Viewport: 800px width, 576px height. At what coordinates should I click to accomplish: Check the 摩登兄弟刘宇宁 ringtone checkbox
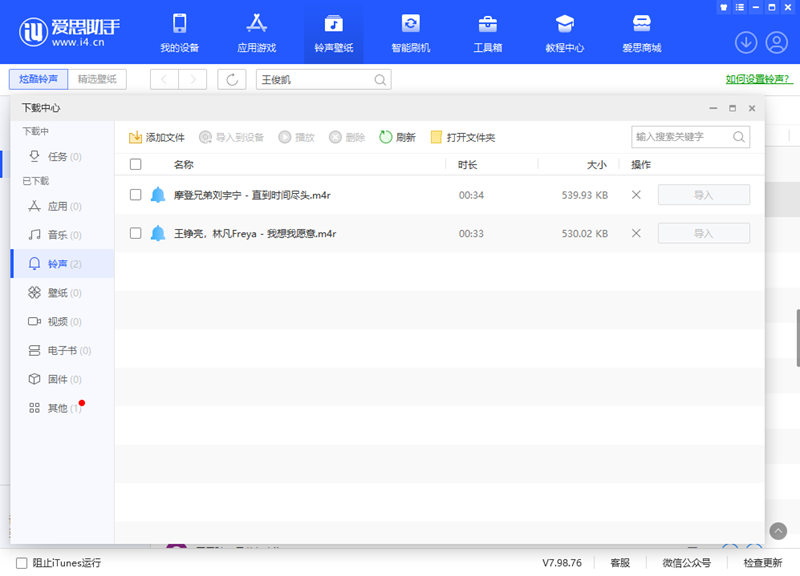tap(137, 195)
